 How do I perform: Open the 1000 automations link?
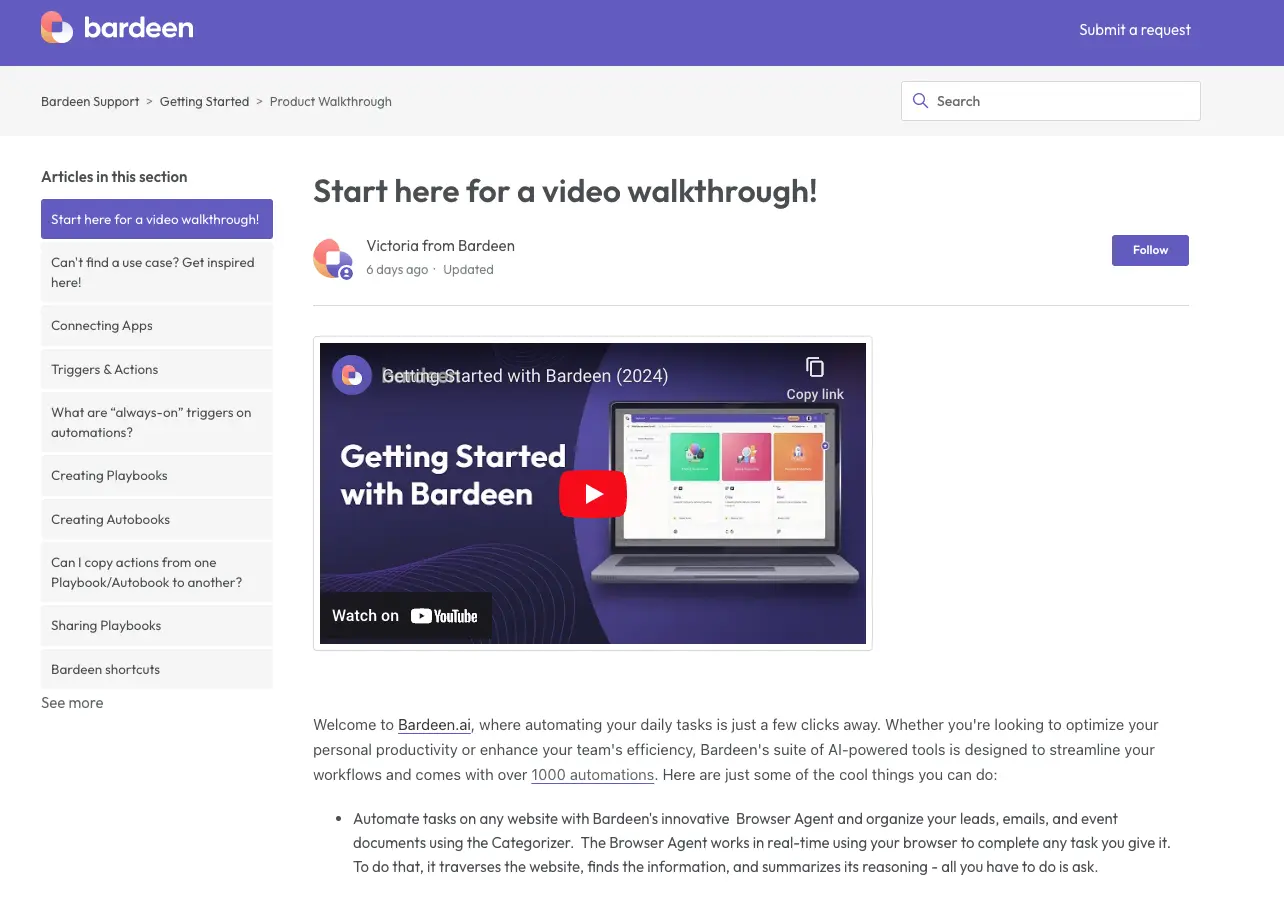(593, 774)
